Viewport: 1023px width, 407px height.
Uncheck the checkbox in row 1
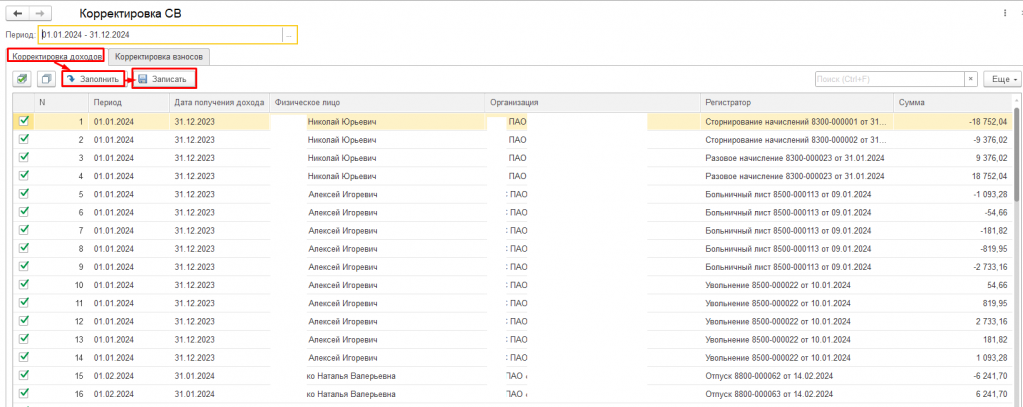coord(24,121)
